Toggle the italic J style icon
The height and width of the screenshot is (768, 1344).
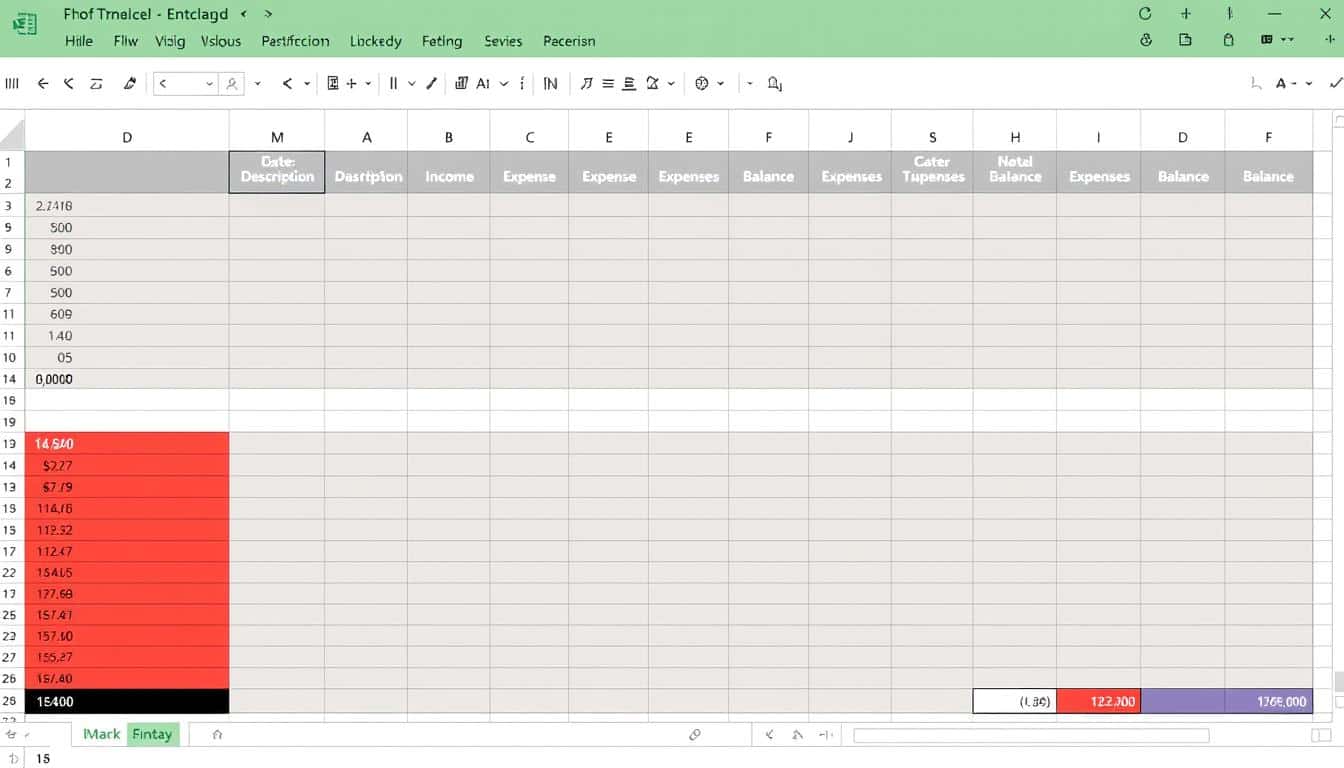(586, 84)
